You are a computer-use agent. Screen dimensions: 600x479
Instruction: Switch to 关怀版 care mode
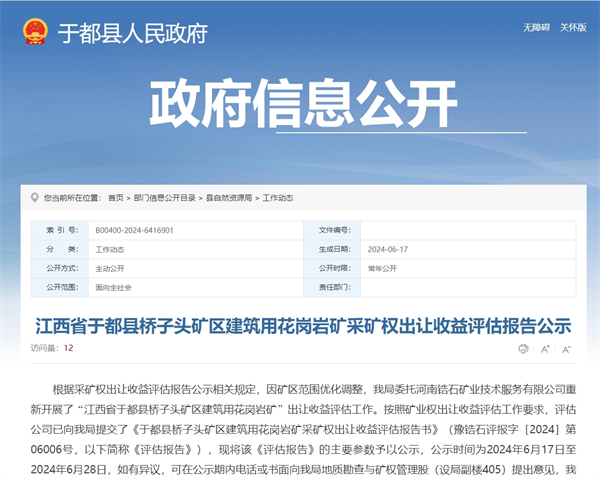pos(573,27)
